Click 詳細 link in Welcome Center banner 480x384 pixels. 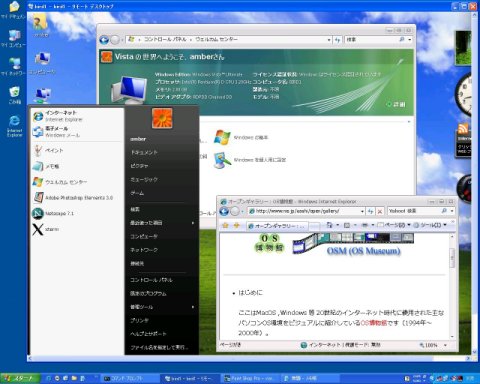click(396, 104)
